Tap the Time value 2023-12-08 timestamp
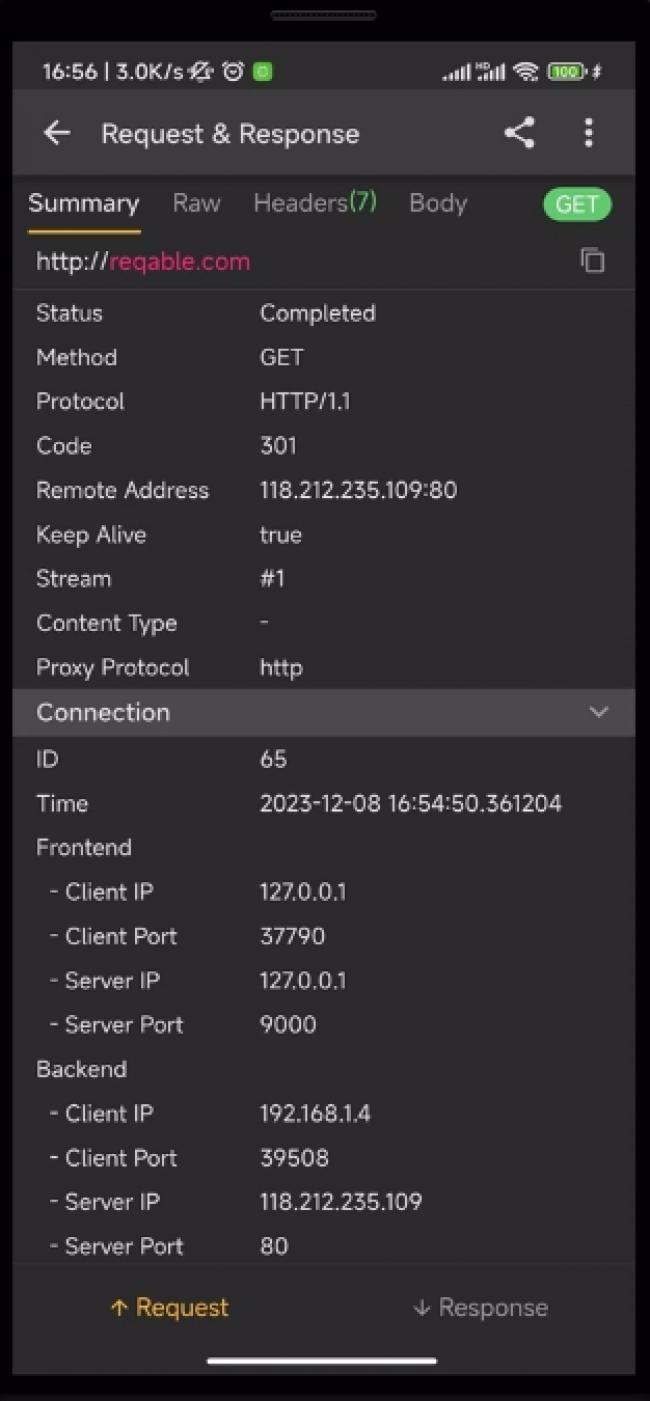Screen dimensions: 650x1401 (411, 803)
